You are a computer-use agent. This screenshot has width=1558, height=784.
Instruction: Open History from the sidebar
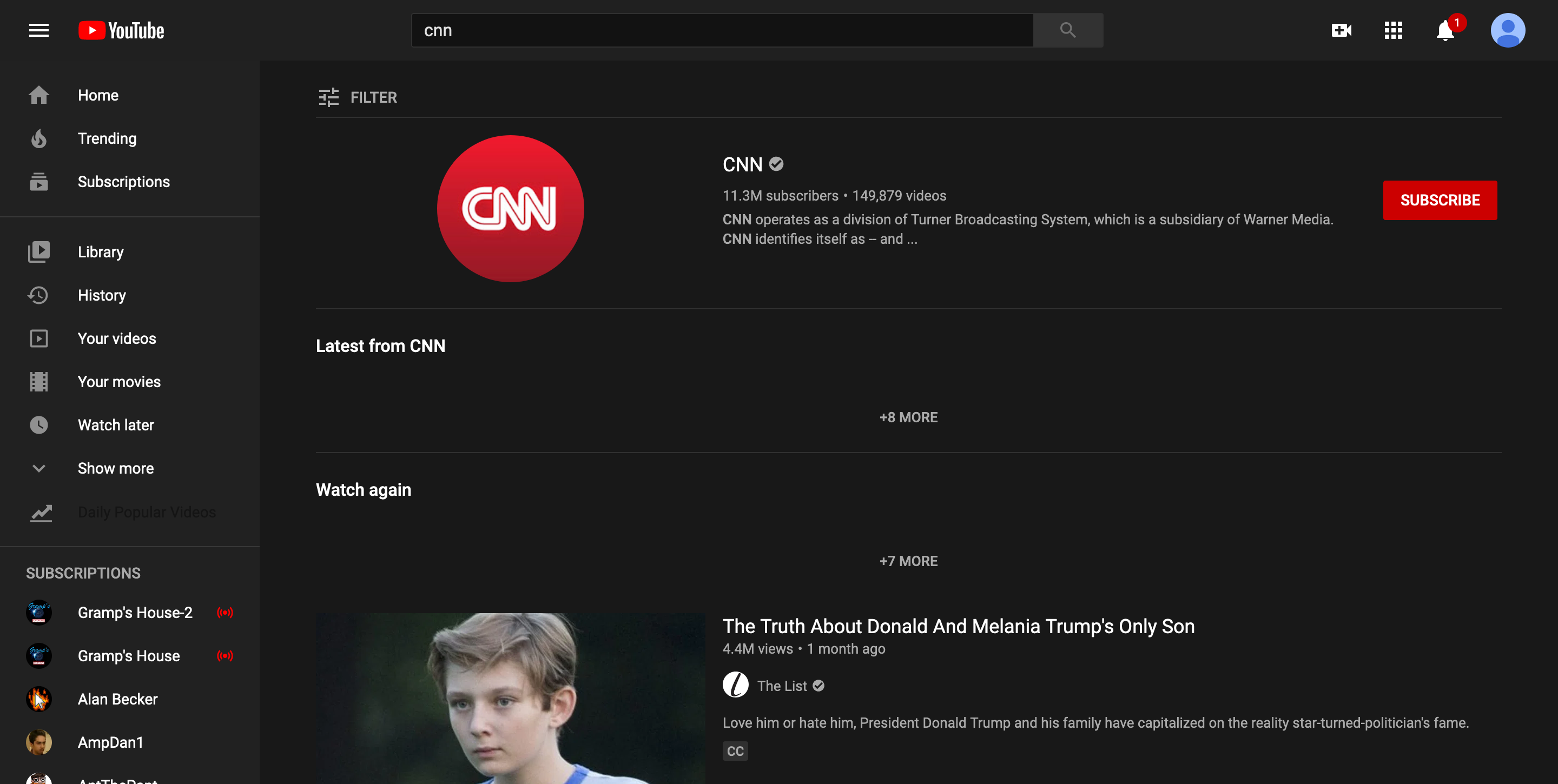click(x=102, y=295)
